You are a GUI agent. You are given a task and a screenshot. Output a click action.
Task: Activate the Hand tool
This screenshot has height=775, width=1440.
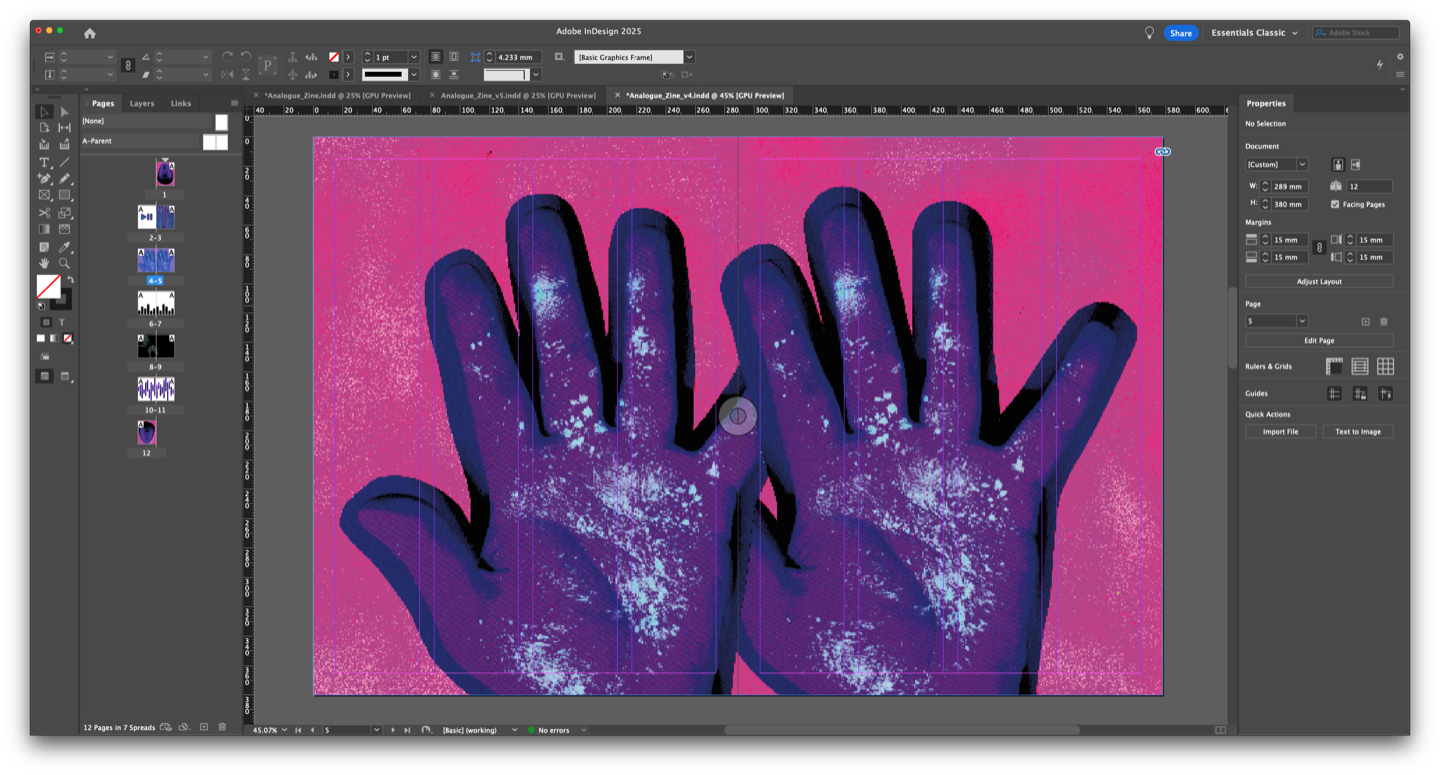click(x=44, y=264)
